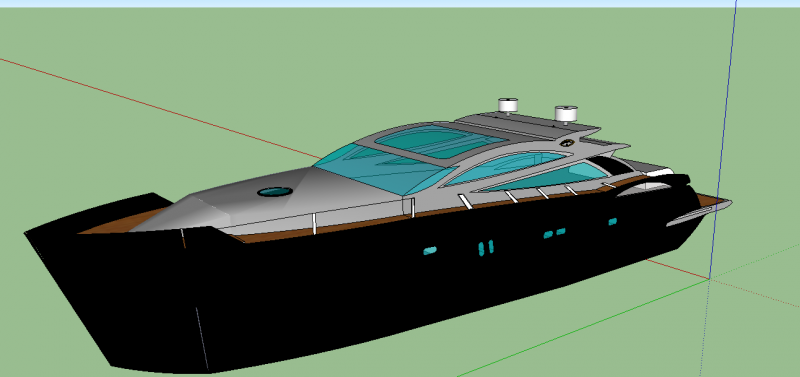Click the green axis line on the ground
This screenshot has height=377, width=800.
[582, 328]
